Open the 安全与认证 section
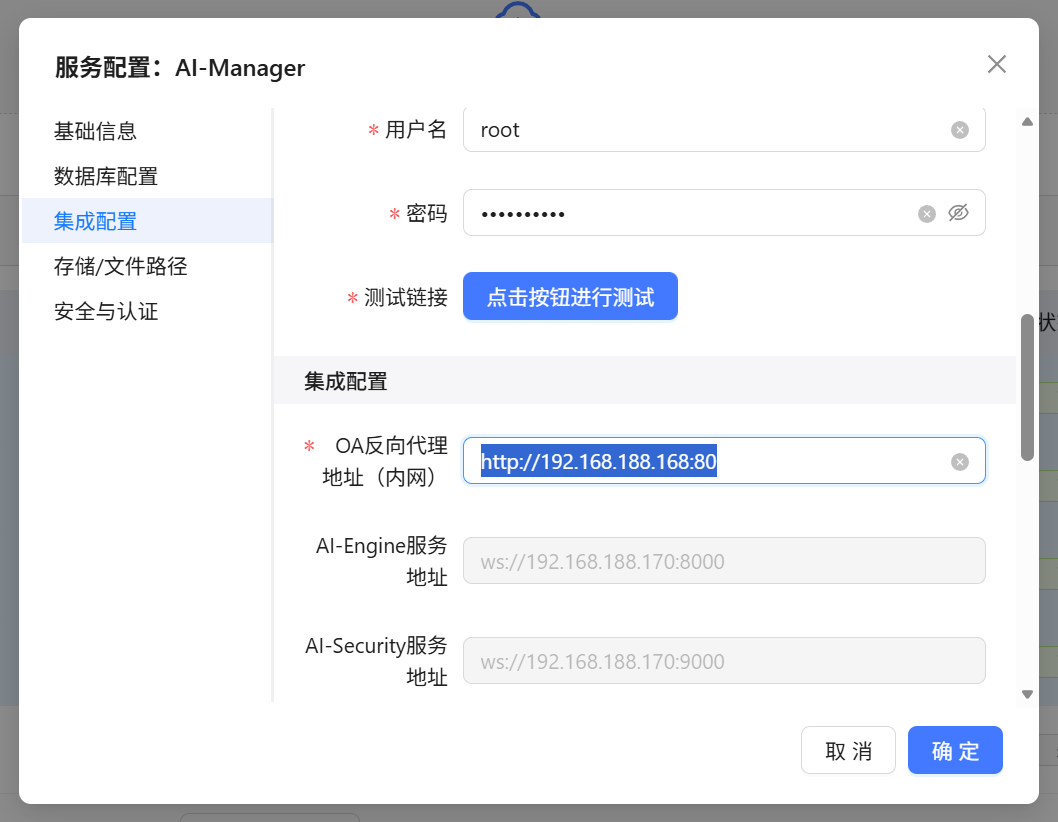Viewport: 1058px width, 822px height. 106,312
